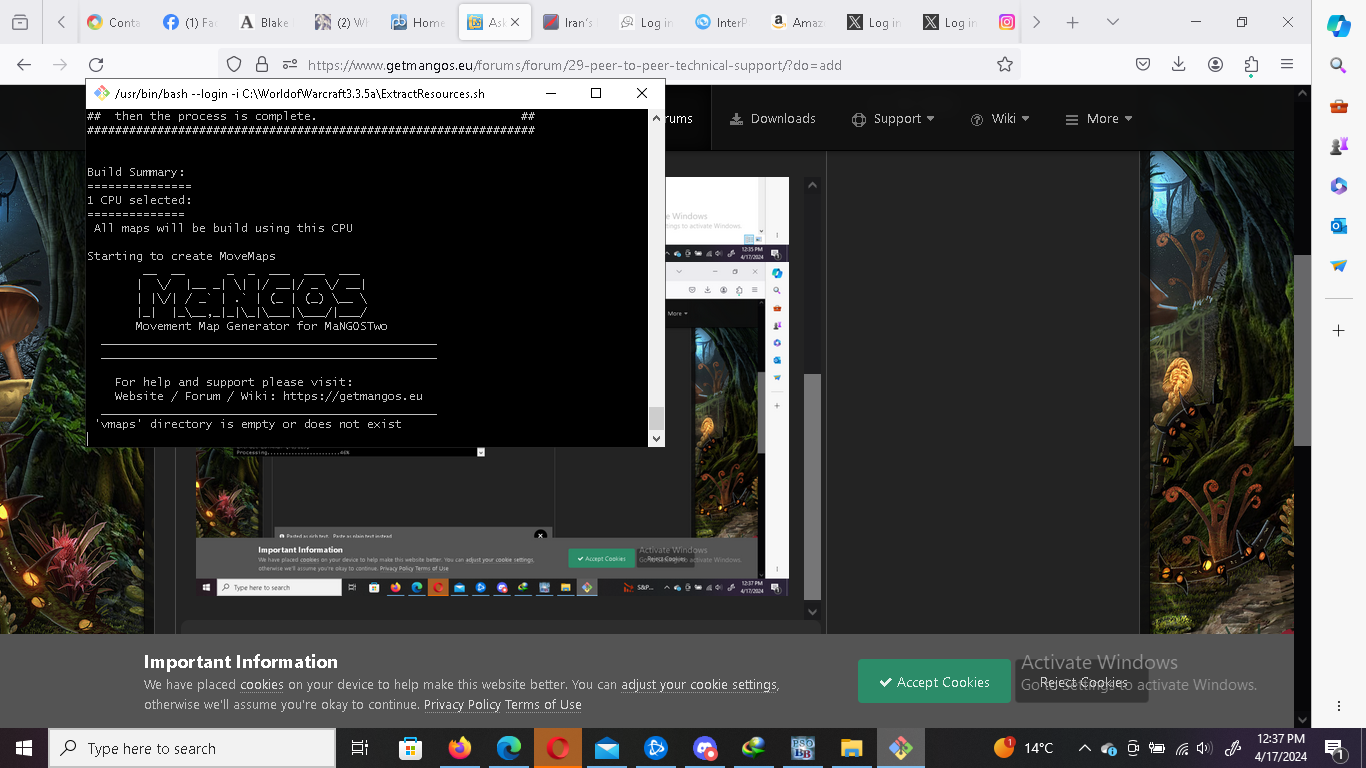The image size is (1366, 768).
Task: Expand the More navigation dropdown
Action: point(1099,118)
